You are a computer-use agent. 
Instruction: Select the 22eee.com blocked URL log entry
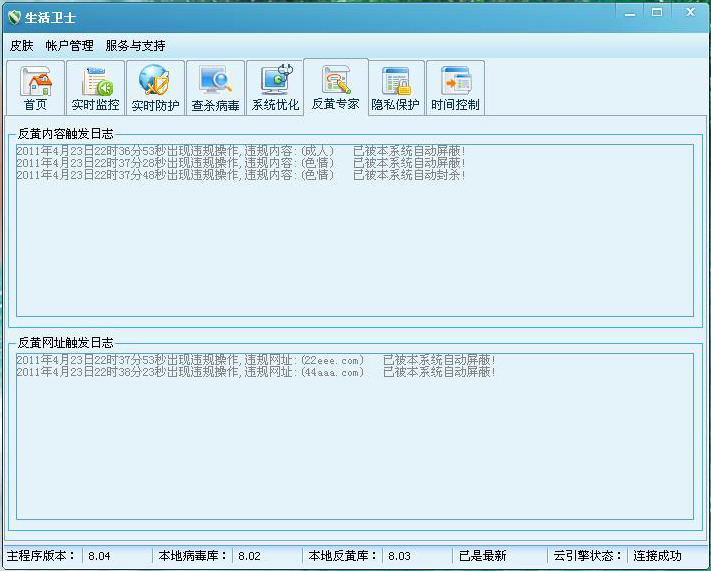point(255,360)
